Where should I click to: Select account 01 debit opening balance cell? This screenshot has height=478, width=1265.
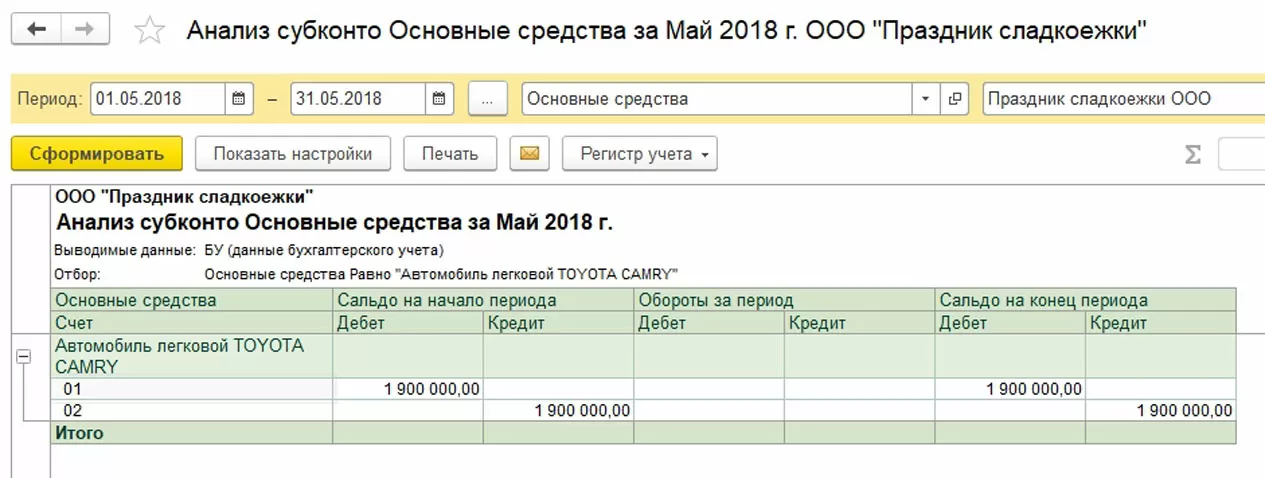point(408,389)
